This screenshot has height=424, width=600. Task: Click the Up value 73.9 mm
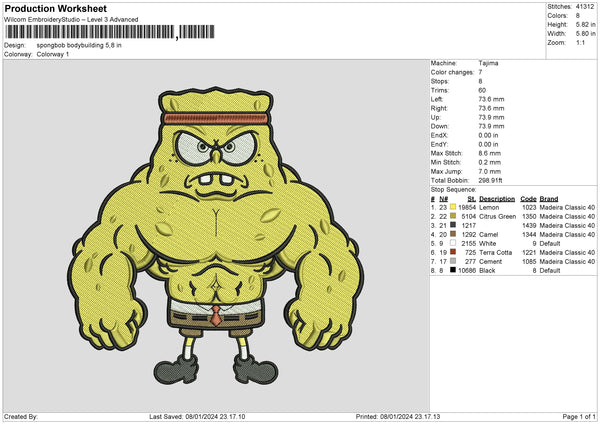coord(491,117)
